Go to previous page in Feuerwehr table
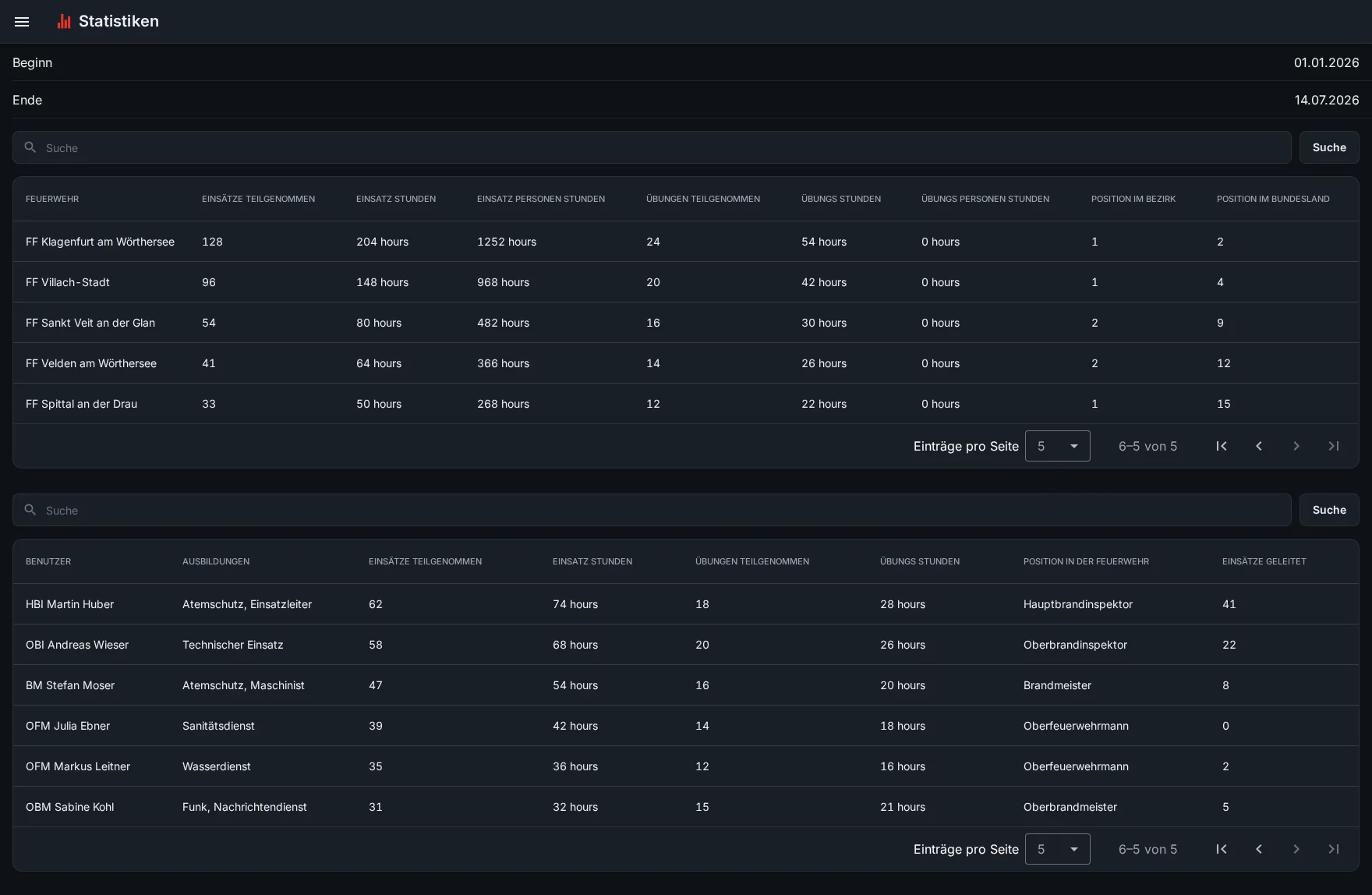1372x895 pixels. click(x=1259, y=446)
